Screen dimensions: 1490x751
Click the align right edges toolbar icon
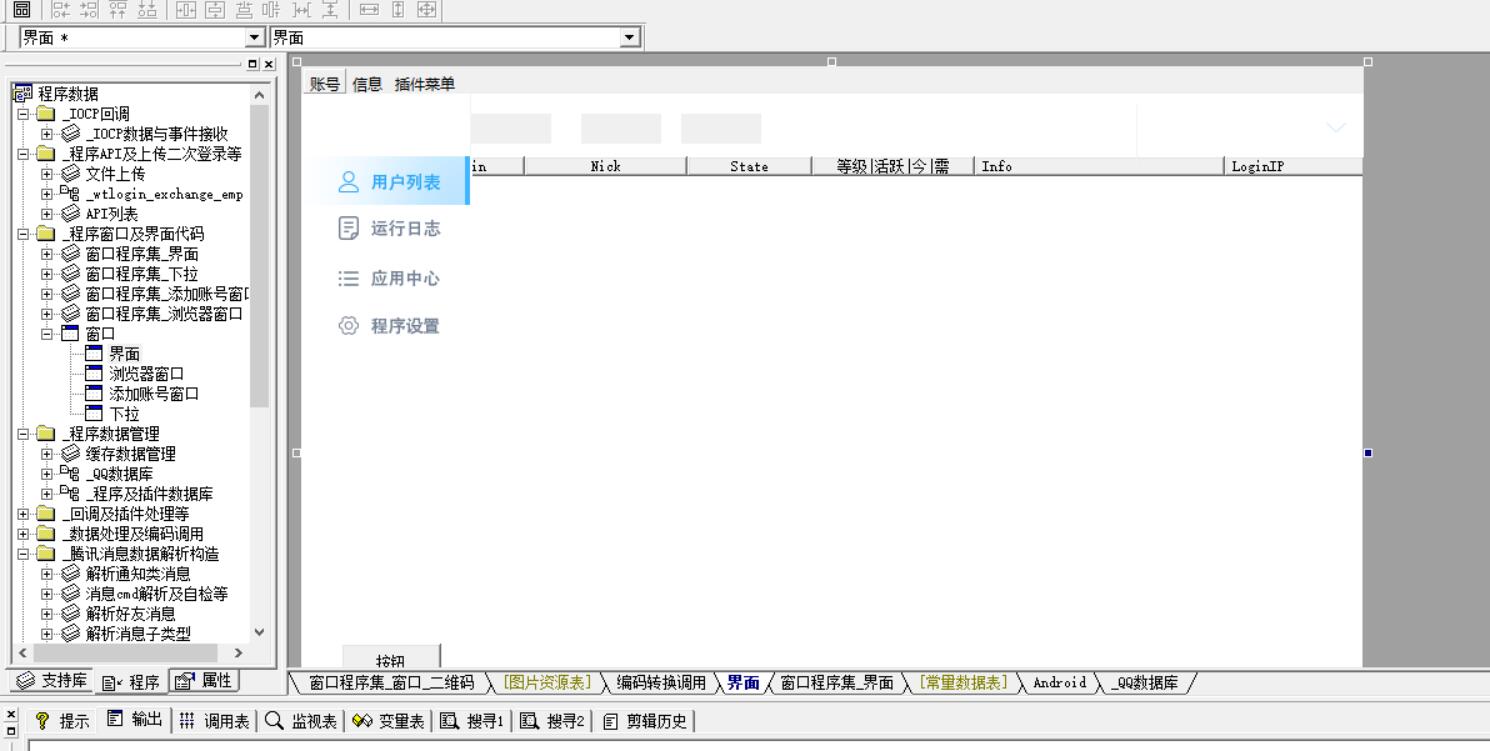coord(89,9)
